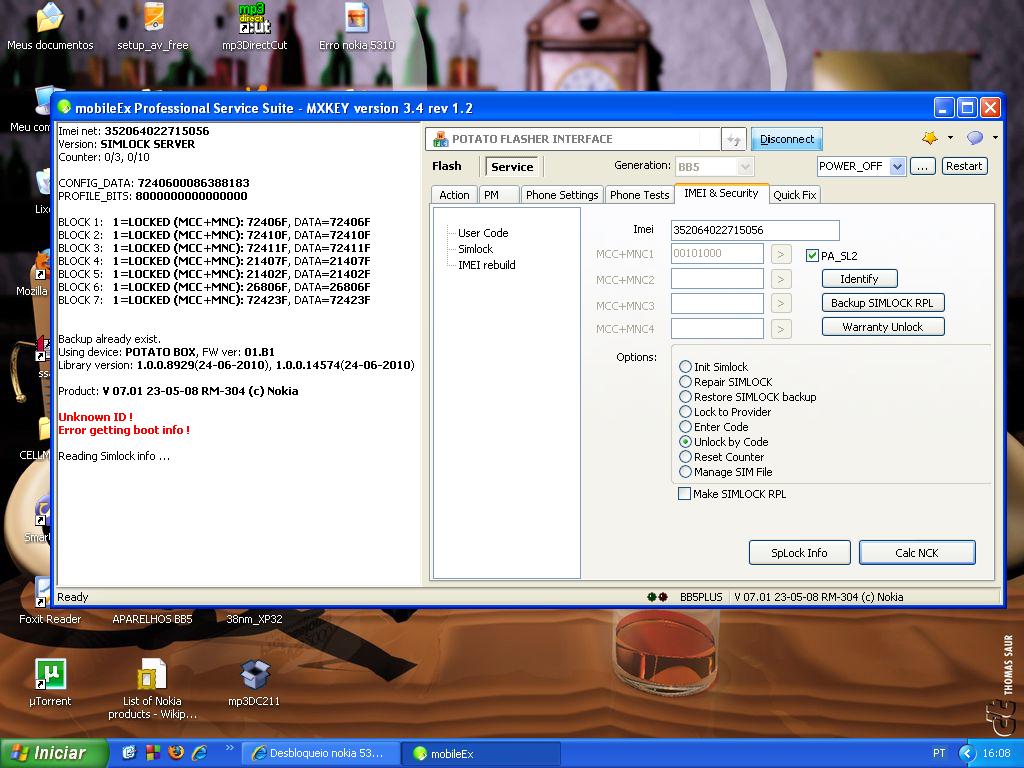The image size is (1024, 768).
Task: Open the POWER_OFF mode dropdown
Action: click(x=897, y=167)
